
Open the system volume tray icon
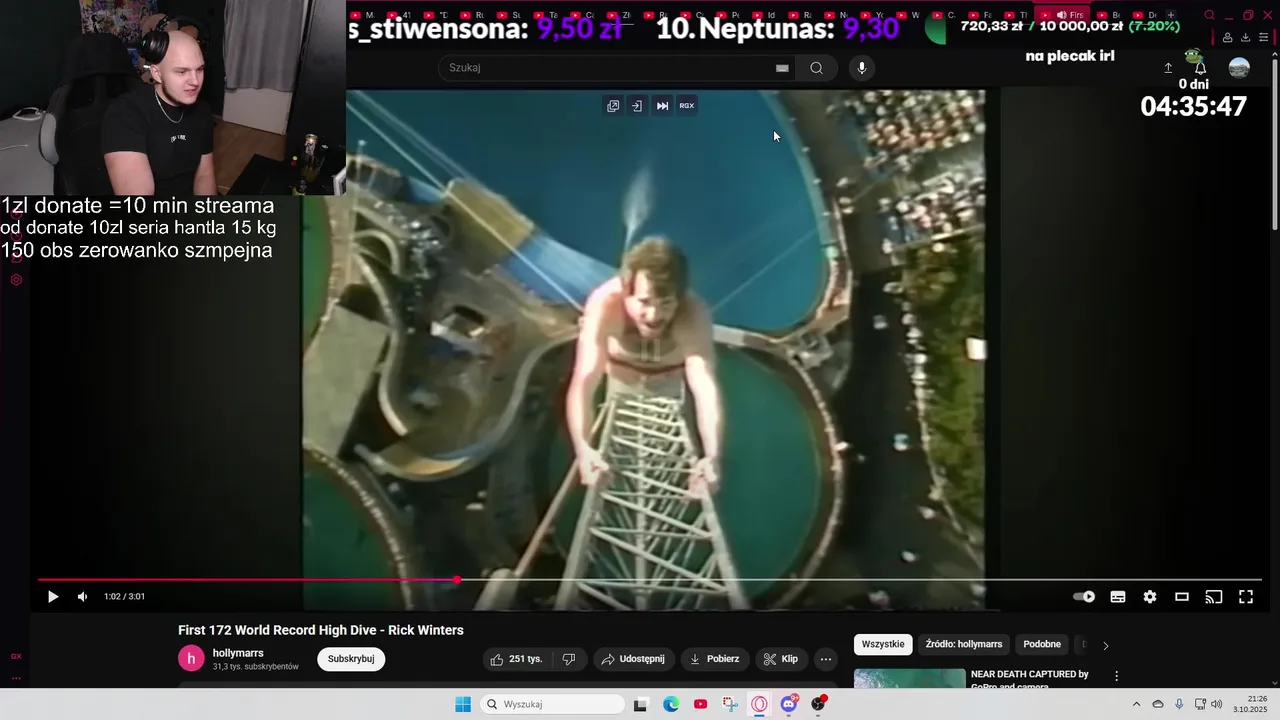(x=1217, y=704)
